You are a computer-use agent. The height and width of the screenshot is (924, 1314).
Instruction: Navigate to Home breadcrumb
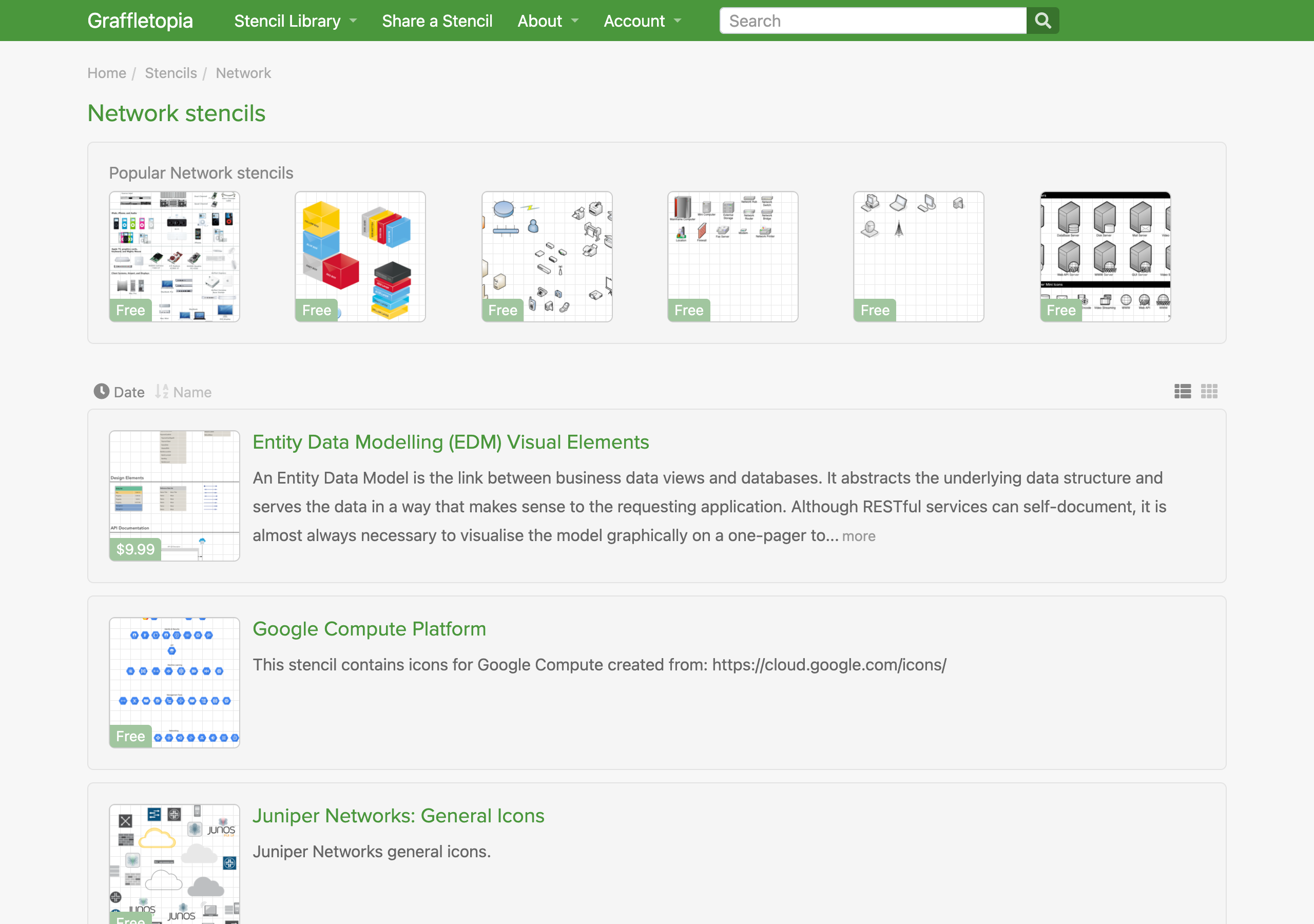pyautogui.click(x=106, y=73)
